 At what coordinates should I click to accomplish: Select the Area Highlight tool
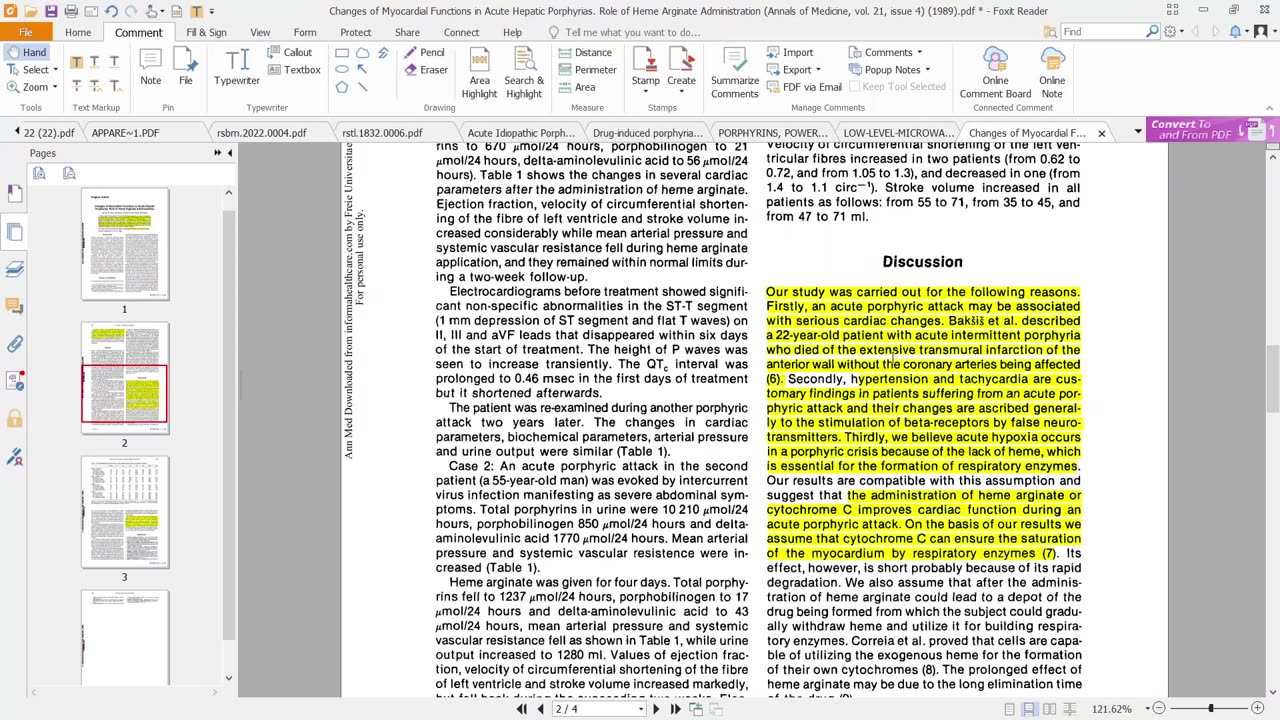479,72
